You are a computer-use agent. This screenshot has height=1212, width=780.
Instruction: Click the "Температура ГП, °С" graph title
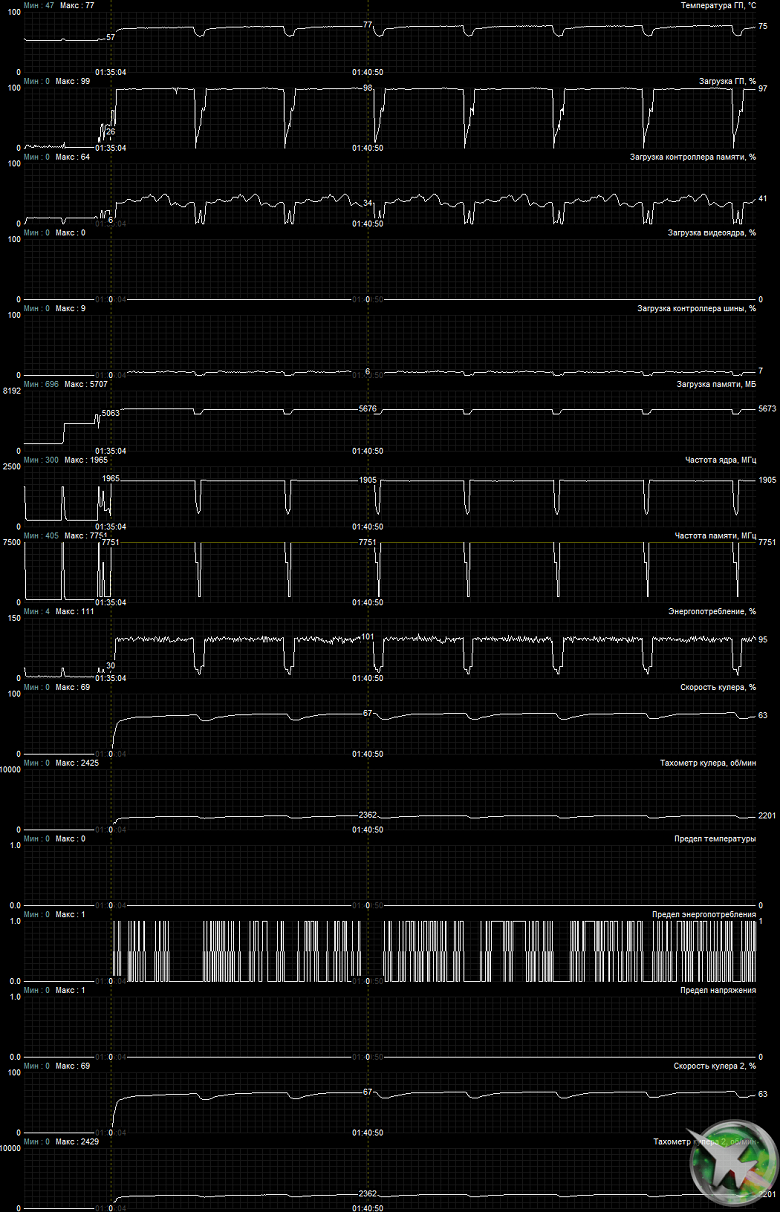[718, 5]
